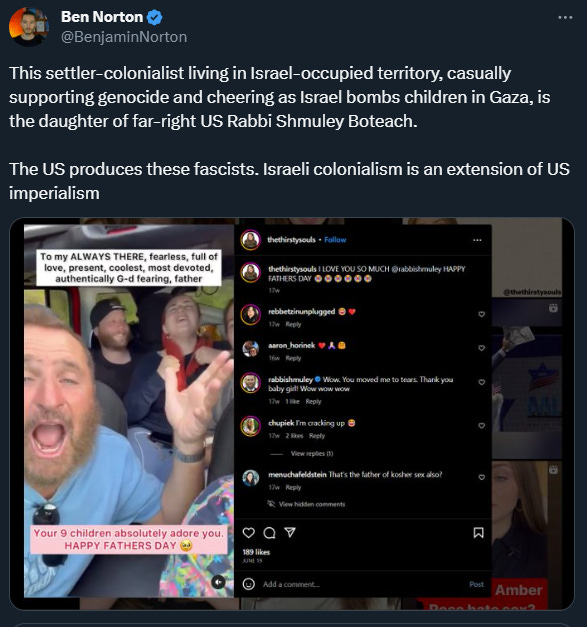Screen dimensions: 587x627
Task: Click Ben Norton's profile avatar
Action: (28, 27)
